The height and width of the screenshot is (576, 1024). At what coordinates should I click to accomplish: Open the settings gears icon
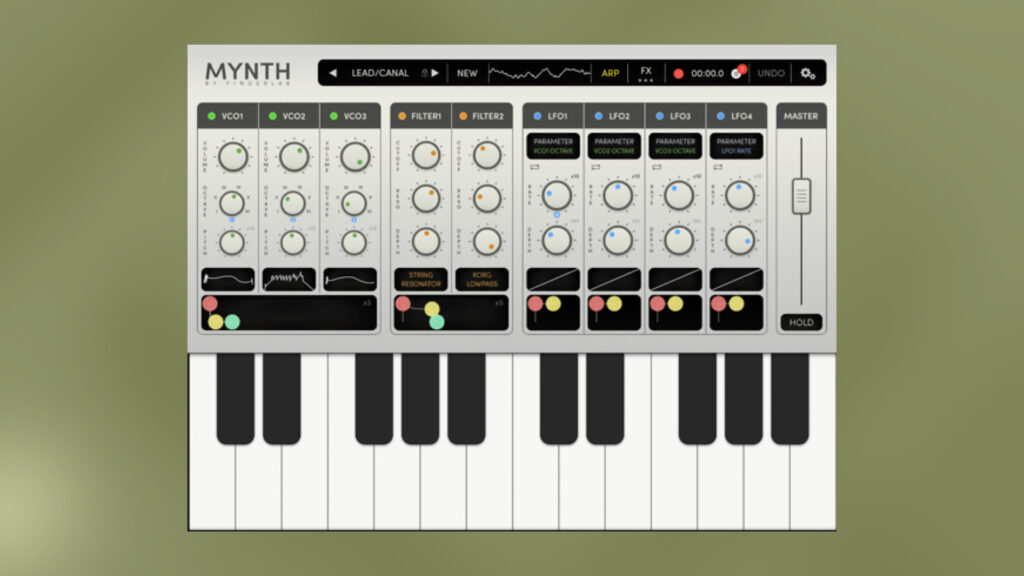(808, 73)
